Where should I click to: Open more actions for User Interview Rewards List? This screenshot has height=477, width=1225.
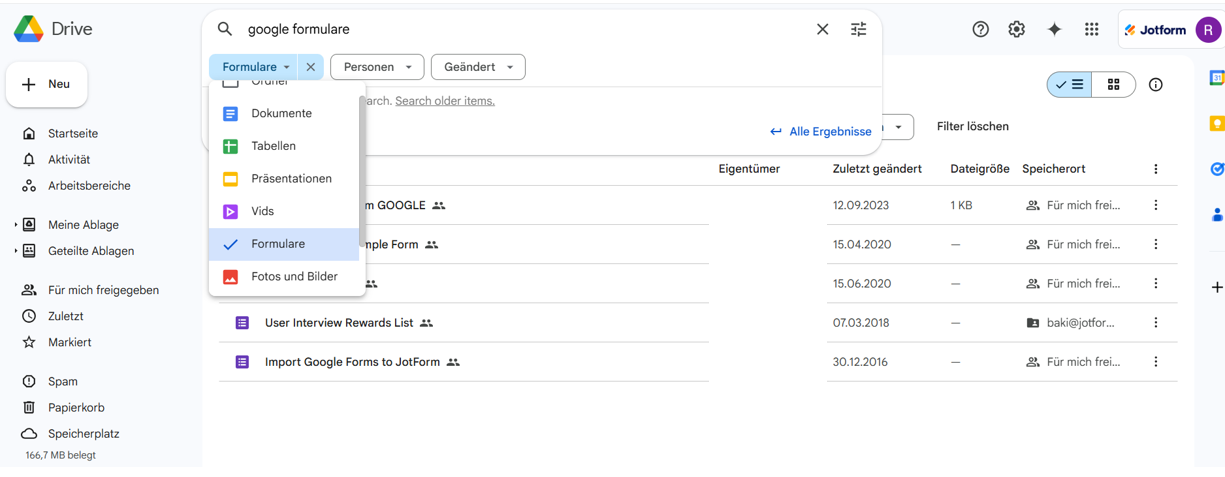(x=1155, y=323)
